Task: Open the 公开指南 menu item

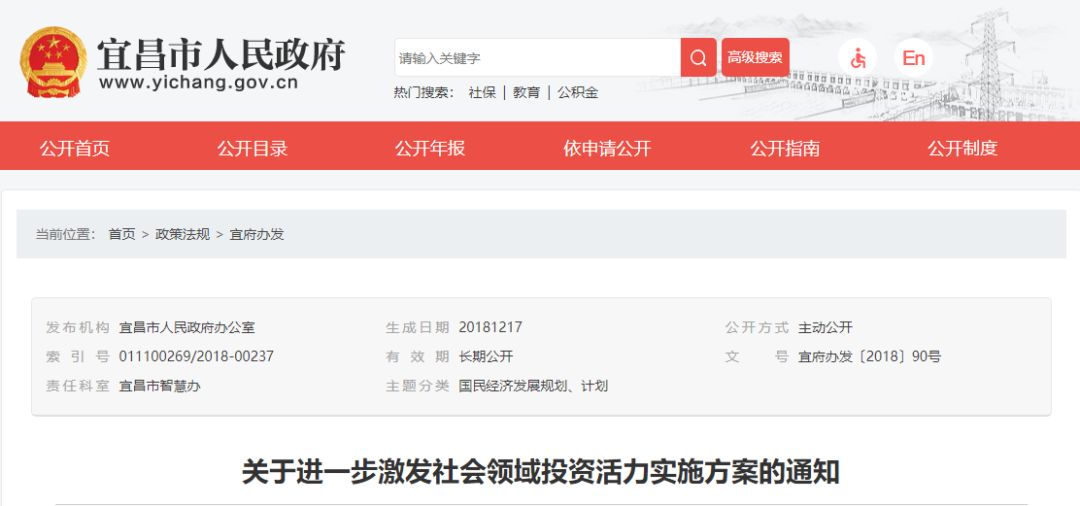Action: click(785, 148)
